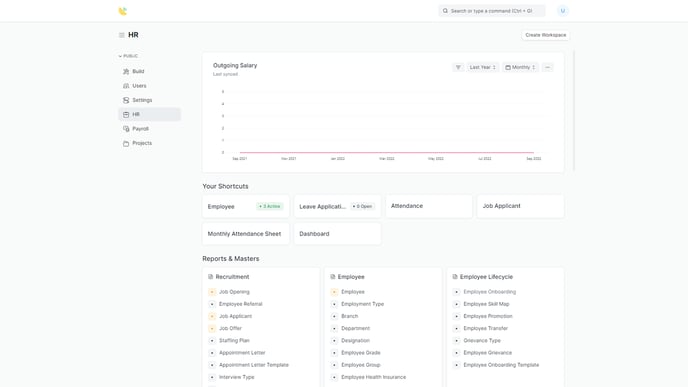The width and height of the screenshot is (688, 387).
Task: Open the Employment Type link
Action: [x=362, y=304]
